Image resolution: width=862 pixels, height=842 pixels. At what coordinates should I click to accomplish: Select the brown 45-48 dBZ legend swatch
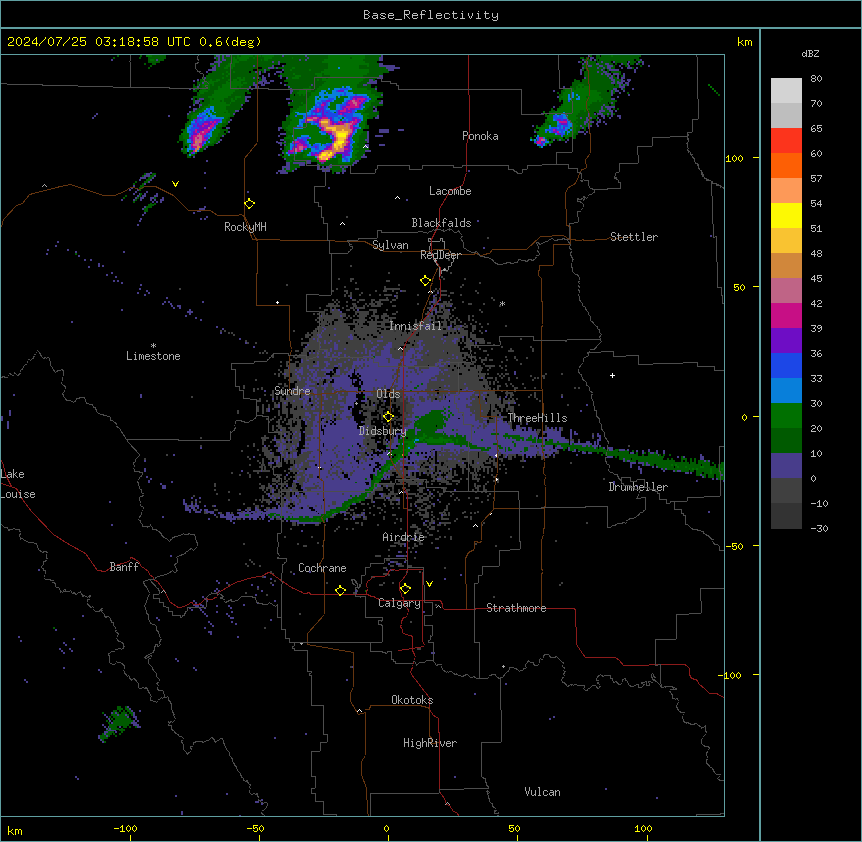[786, 265]
